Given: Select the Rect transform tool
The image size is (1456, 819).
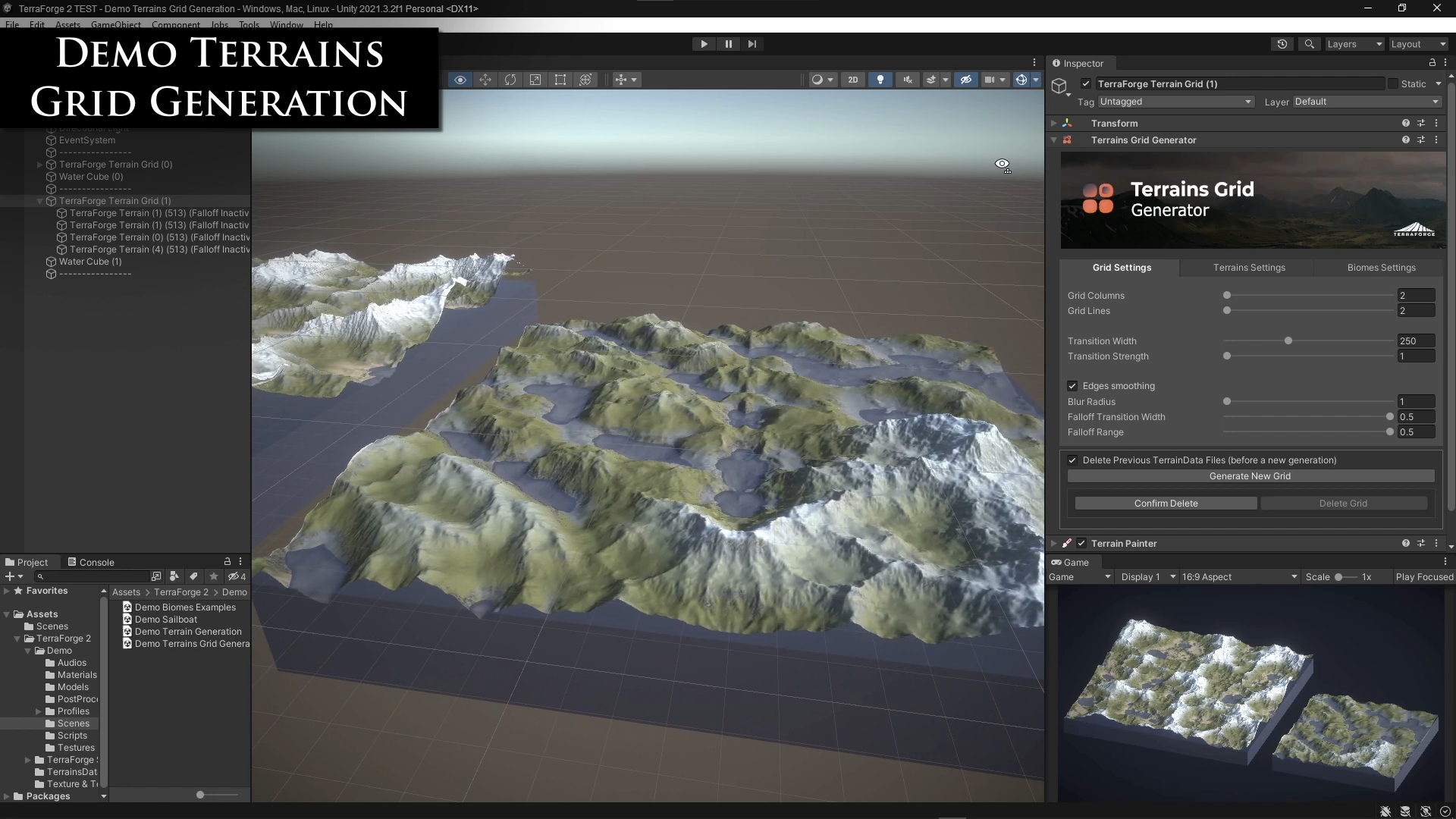Looking at the screenshot, I should 560,80.
